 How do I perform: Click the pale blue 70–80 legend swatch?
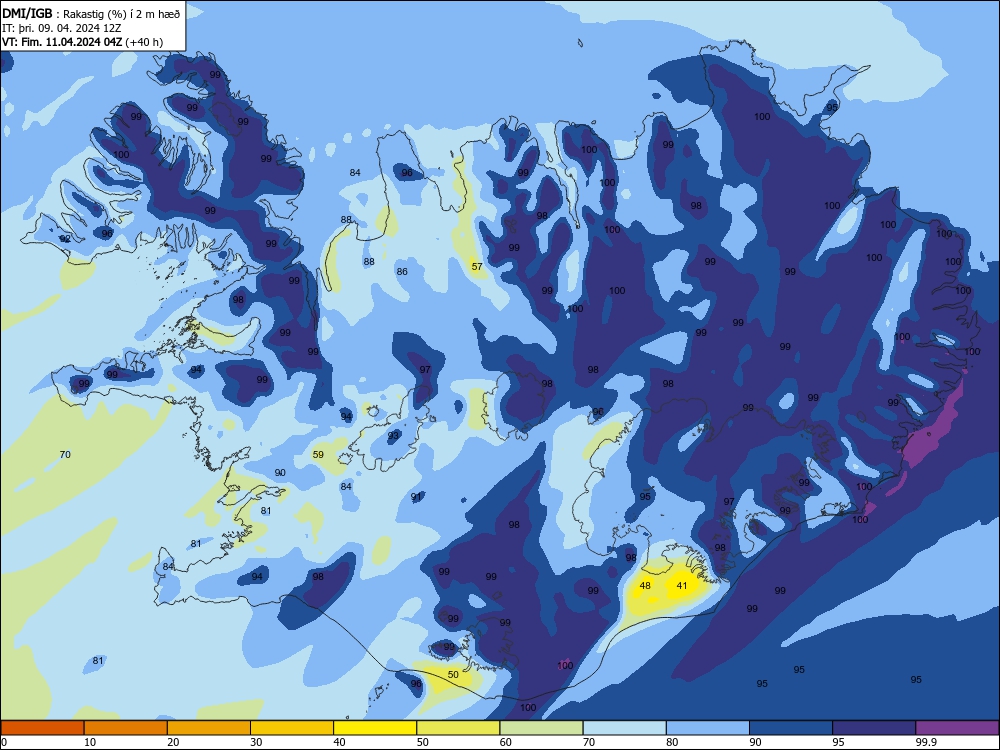(624, 728)
